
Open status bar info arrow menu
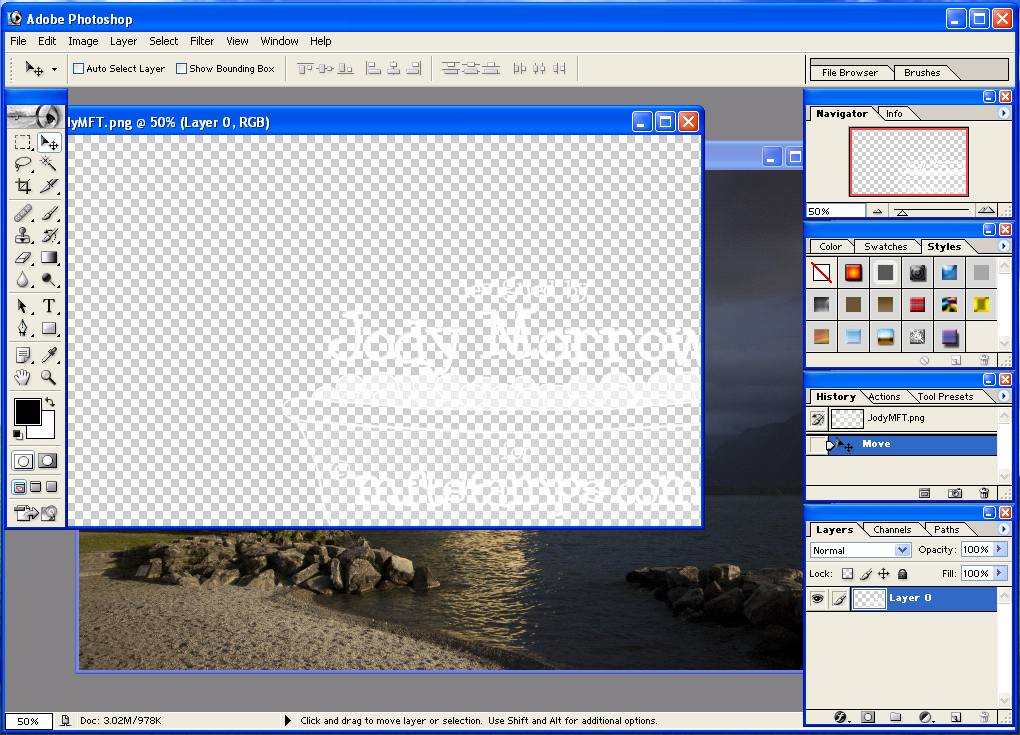tap(288, 720)
